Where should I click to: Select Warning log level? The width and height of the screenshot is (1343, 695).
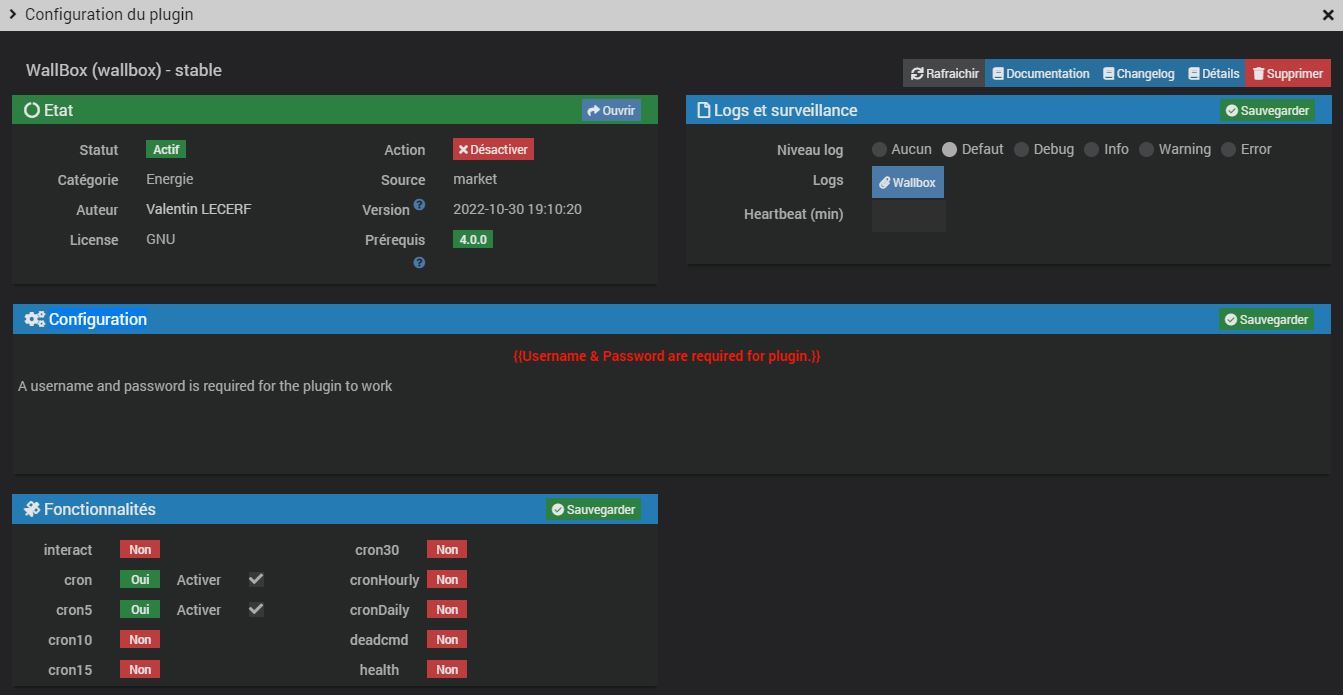pyautogui.click(x=1147, y=149)
